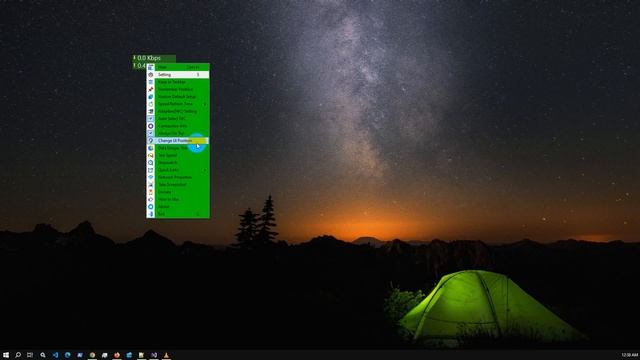The height and width of the screenshot is (360, 640).
Task: Expand the Quick Exec submenu
Action: pyautogui.click(x=178, y=170)
